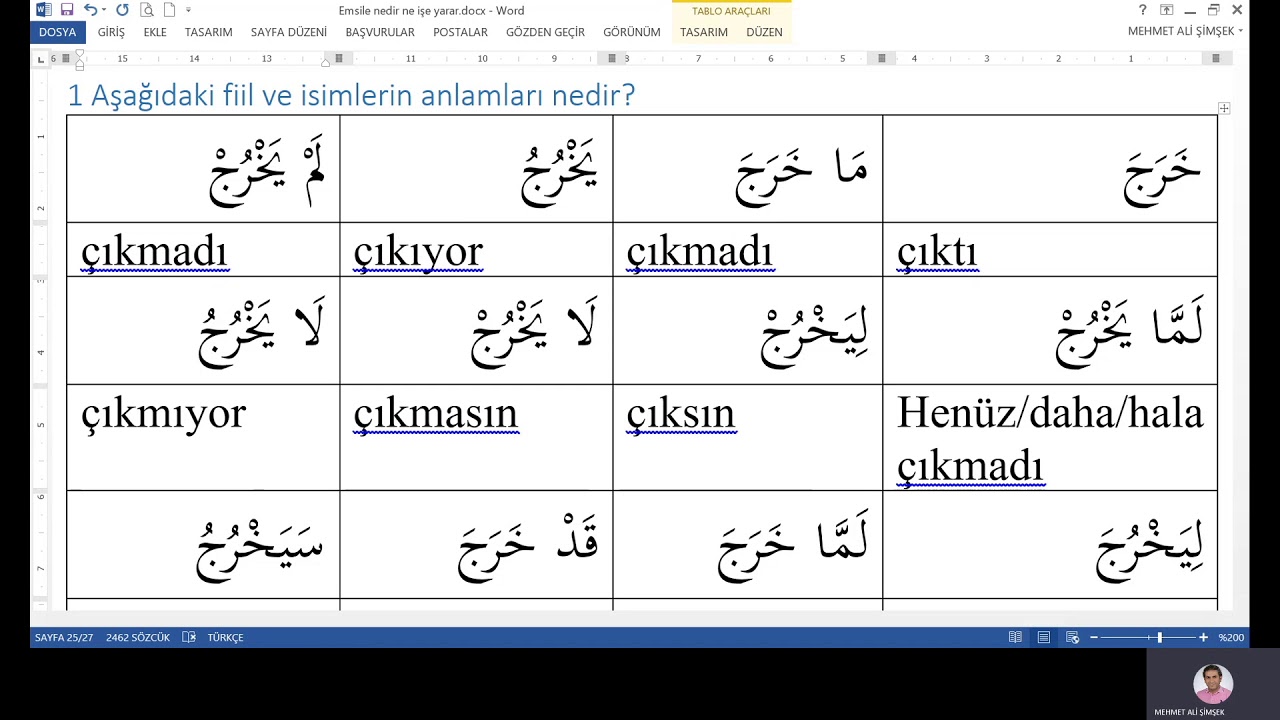Undo the last action with the undo arrow
This screenshot has height=720, width=1280.
pyautogui.click(x=90, y=10)
